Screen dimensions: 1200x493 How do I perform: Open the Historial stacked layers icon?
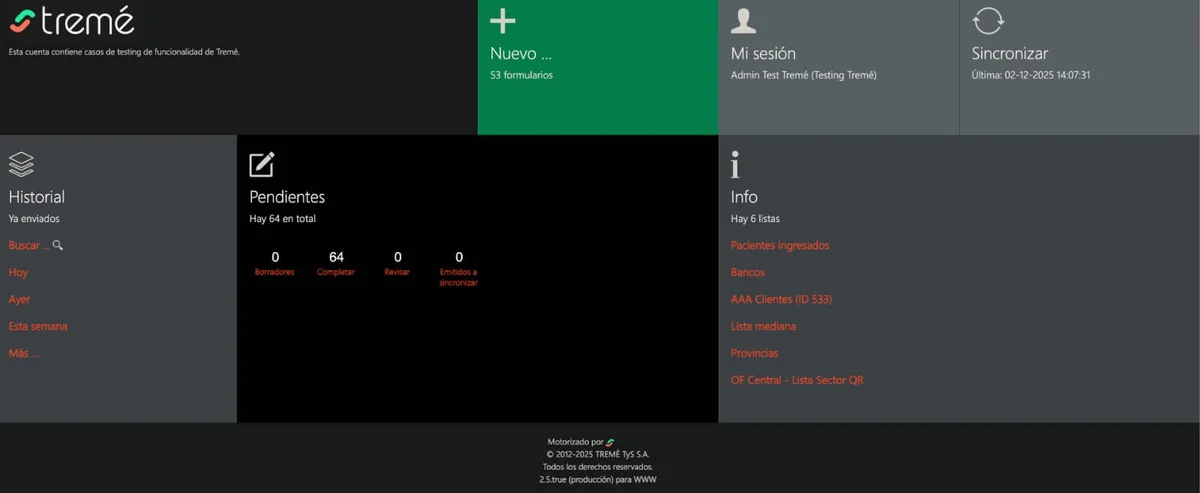[21, 164]
